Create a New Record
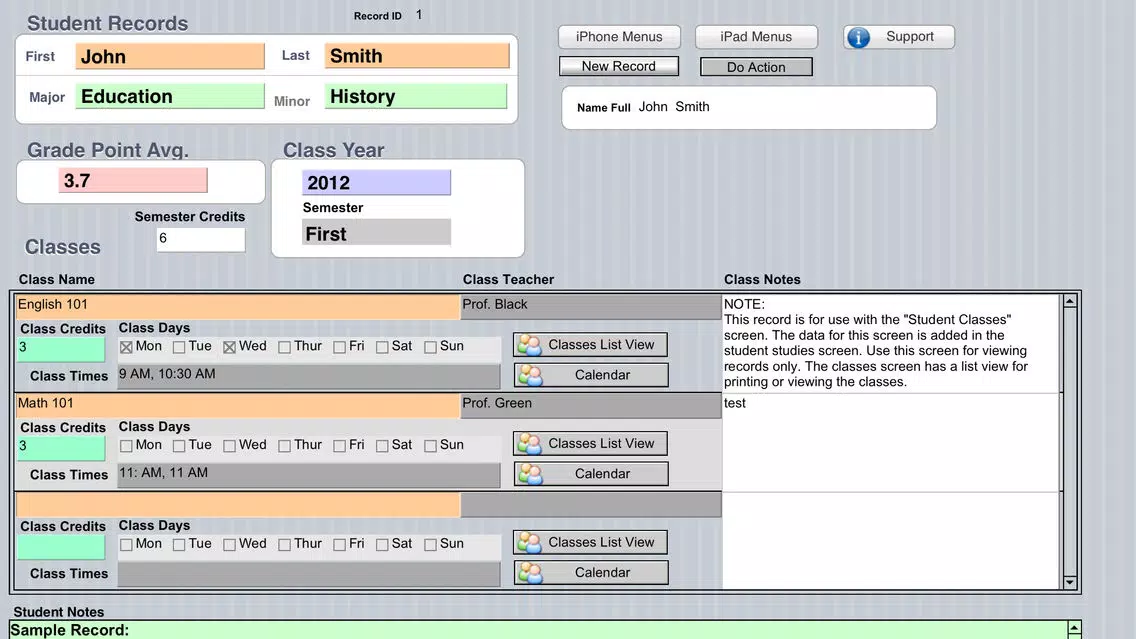Image resolution: width=1136 pixels, height=639 pixels. [619, 66]
